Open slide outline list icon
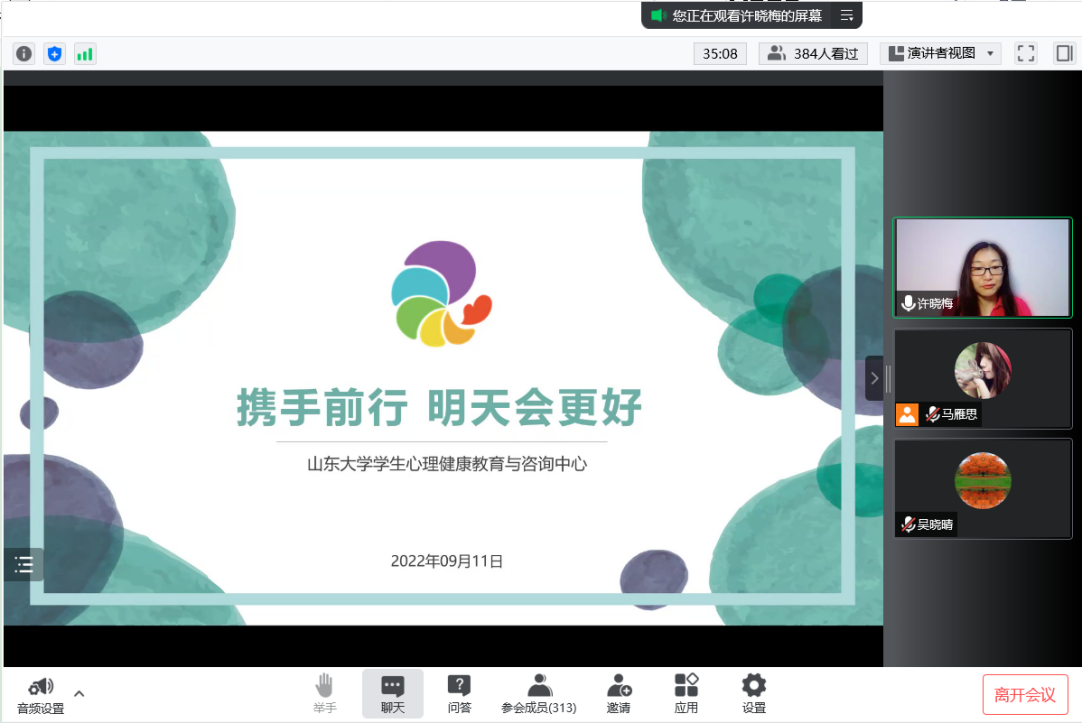 [x=24, y=564]
